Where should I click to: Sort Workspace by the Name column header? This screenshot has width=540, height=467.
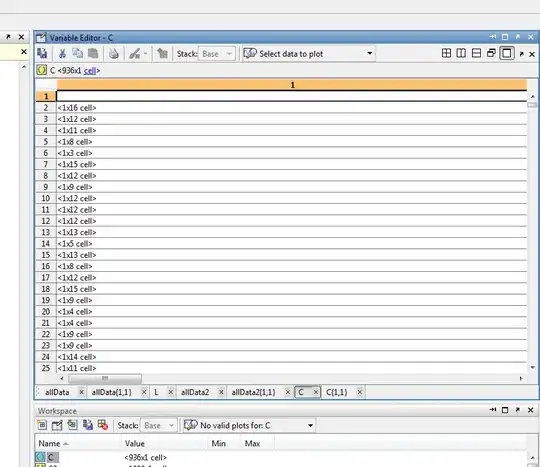(x=49, y=444)
